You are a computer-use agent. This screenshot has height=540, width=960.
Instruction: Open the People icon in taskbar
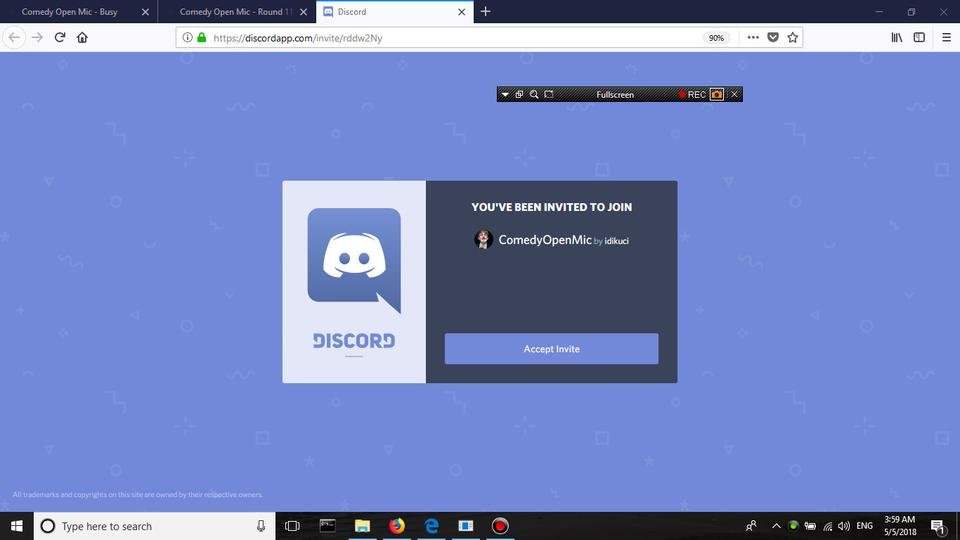pyautogui.click(x=751, y=526)
